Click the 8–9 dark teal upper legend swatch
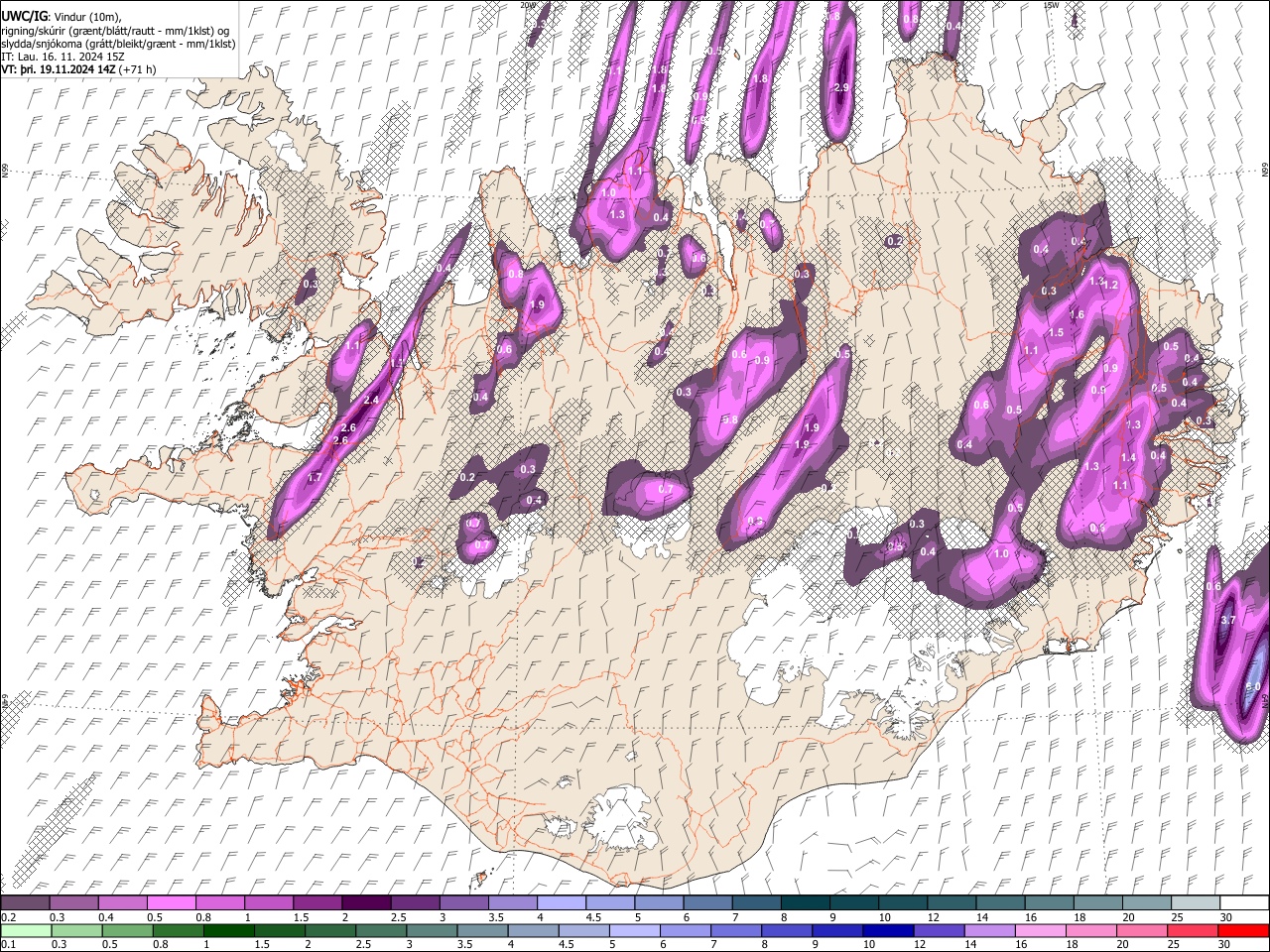The height and width of the screenshot is (952, 1270). [806, 902]
